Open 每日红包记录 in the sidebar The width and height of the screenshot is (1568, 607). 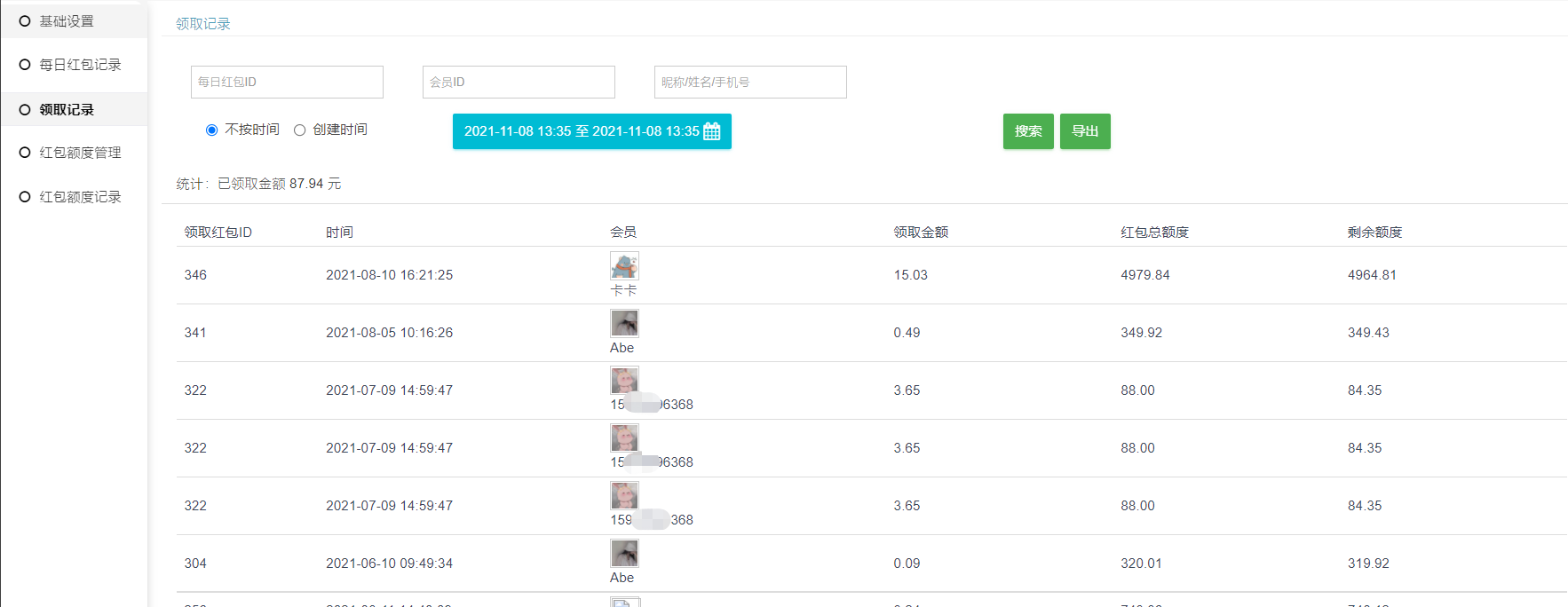pyautogui.click(x=80, y=65)
